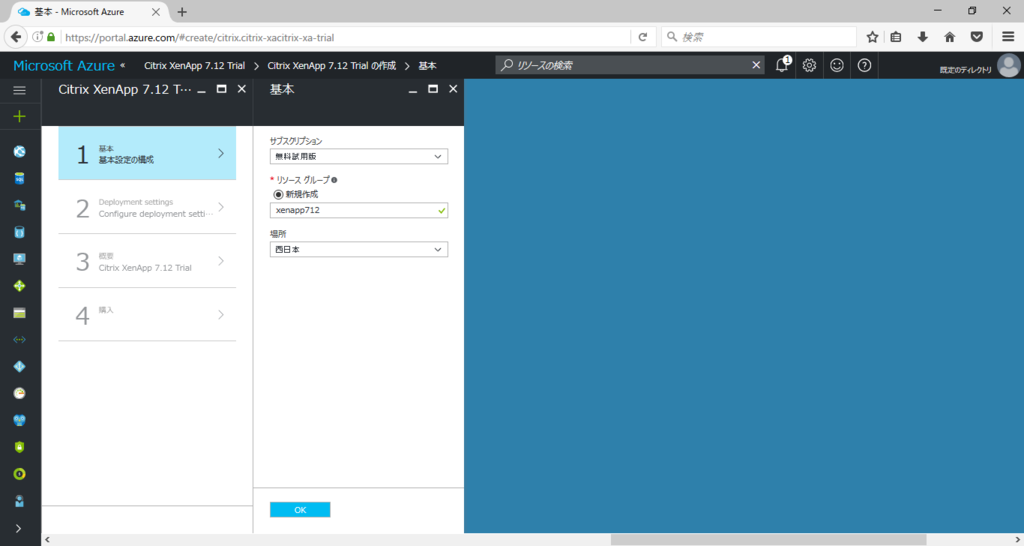The image size is (1024, 546).
Task: Open Load balancers green diamond icon
Action: (x=20, y=285)
